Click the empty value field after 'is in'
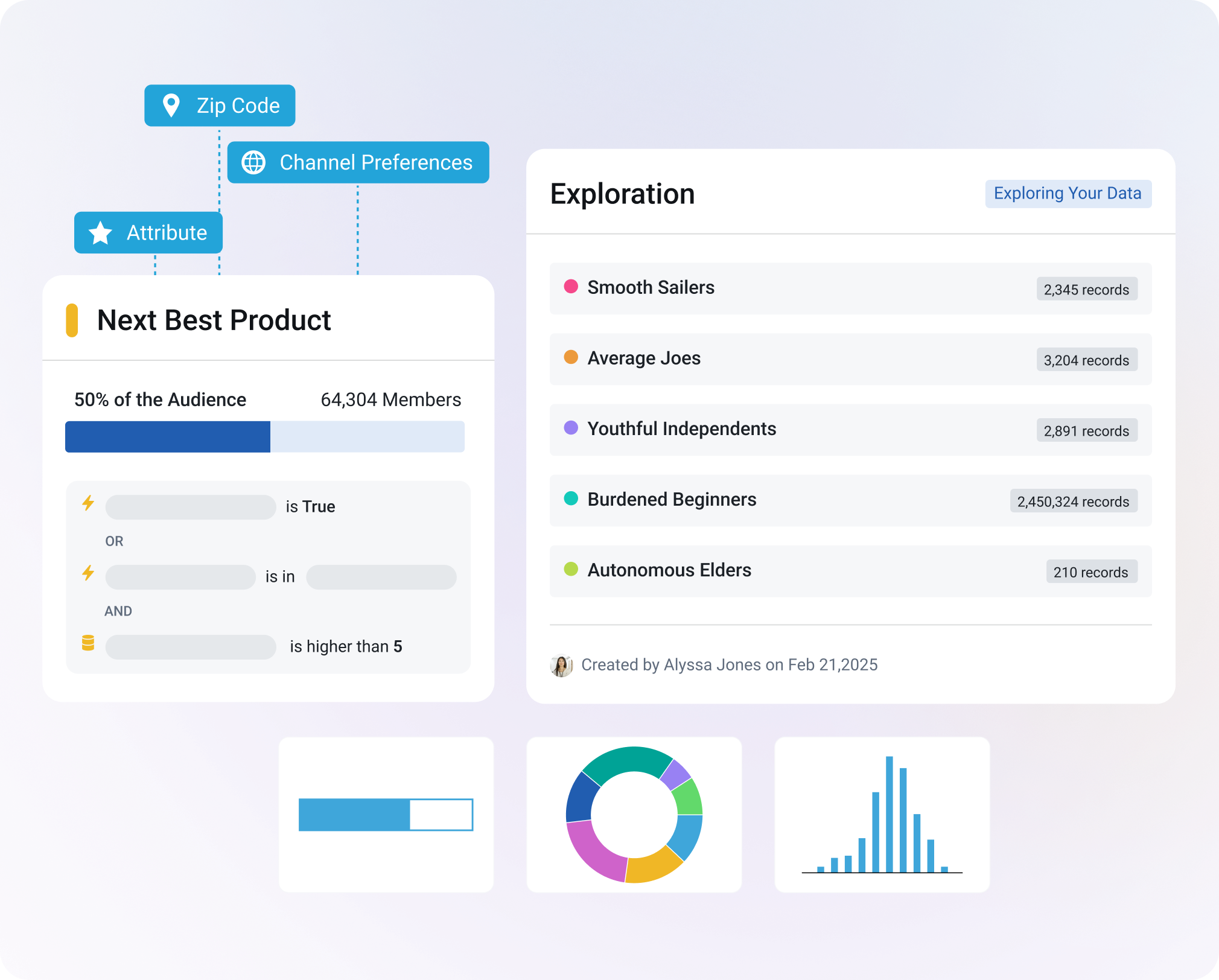The width and height of the screenshot is (1219, 980). click(x=381, y=577)
